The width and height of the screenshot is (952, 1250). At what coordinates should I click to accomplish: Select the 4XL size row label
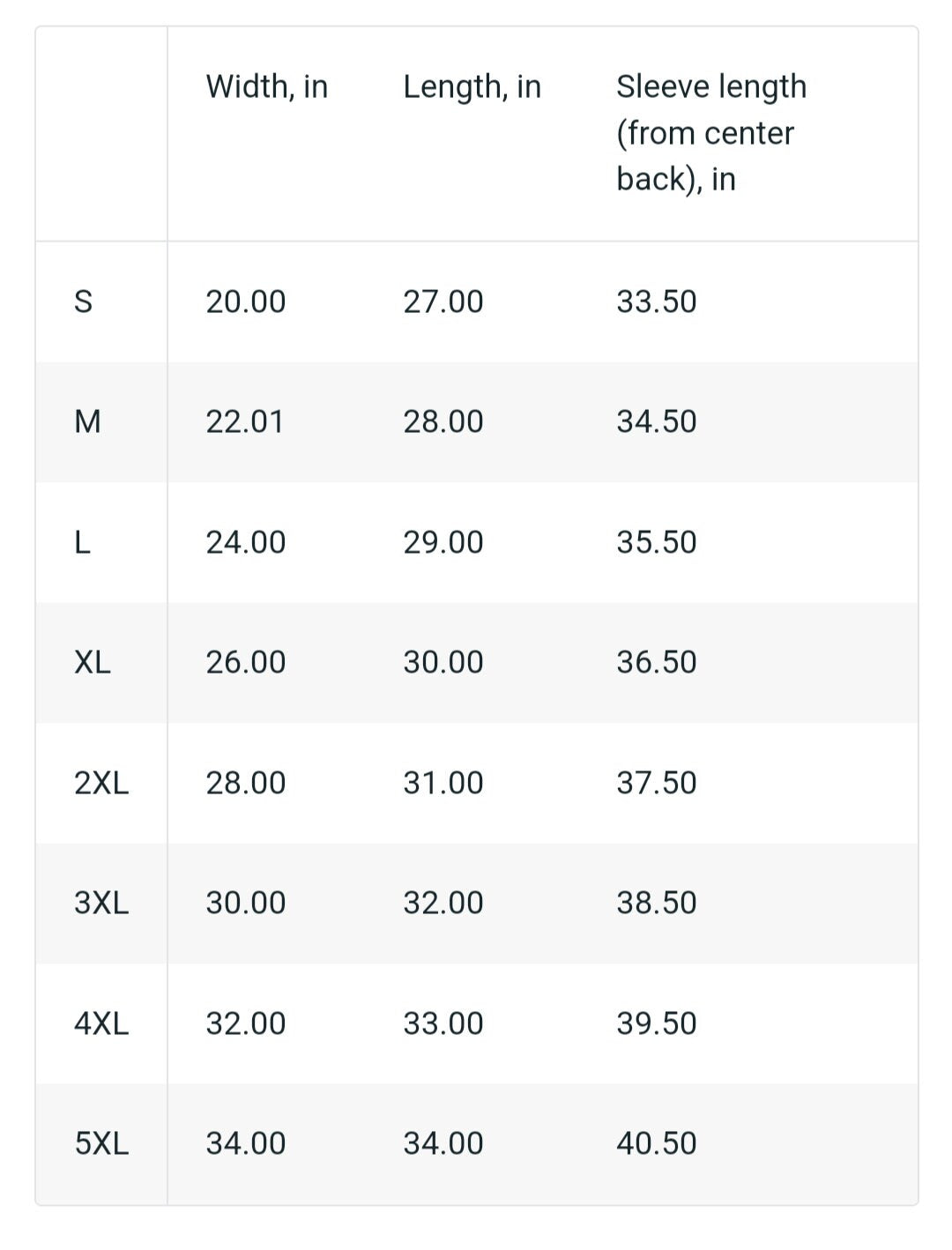point(101,1023)
